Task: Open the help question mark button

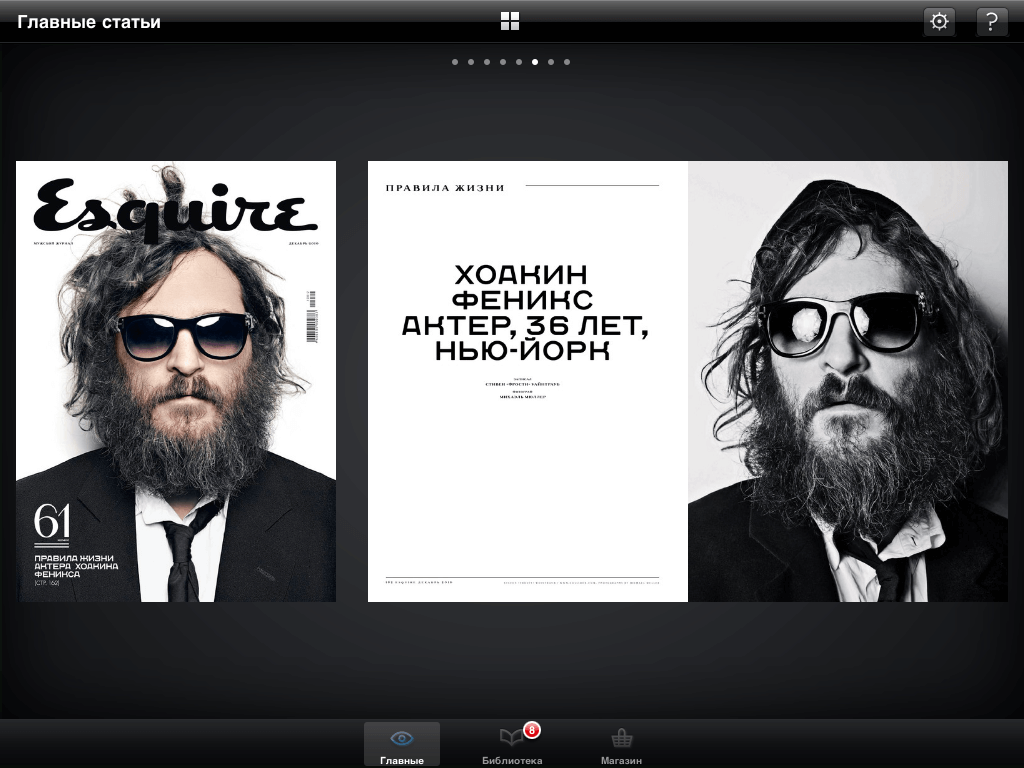Action: 991,22
